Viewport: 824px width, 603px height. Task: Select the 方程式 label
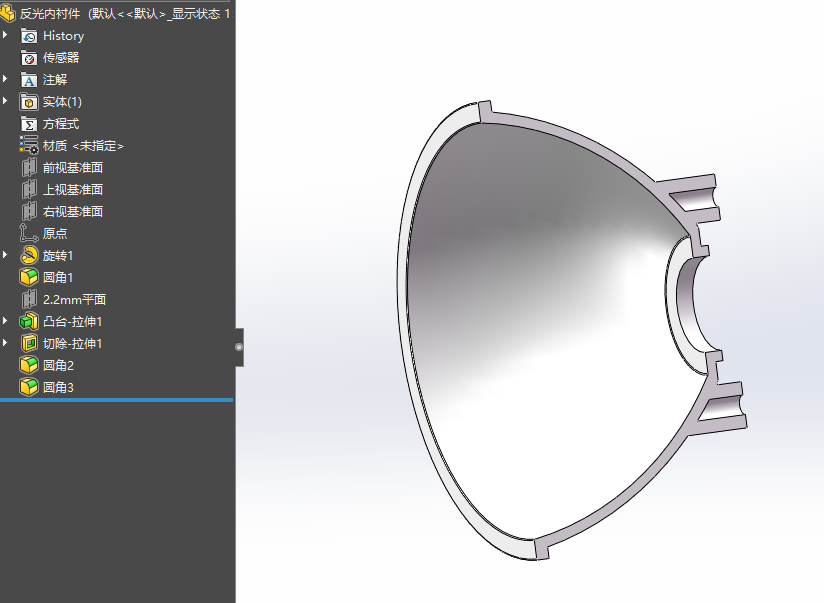coord(61,124)
